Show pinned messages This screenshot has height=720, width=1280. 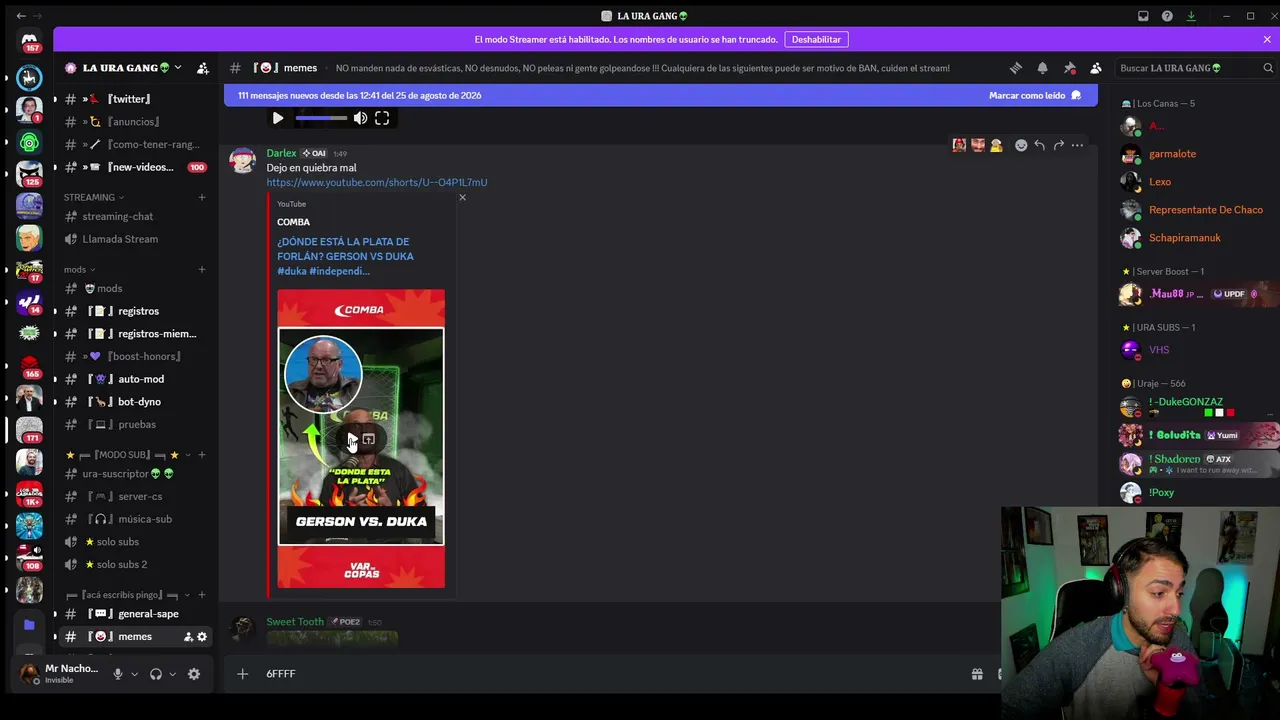pyautogui.click(x=1069, y=68)
